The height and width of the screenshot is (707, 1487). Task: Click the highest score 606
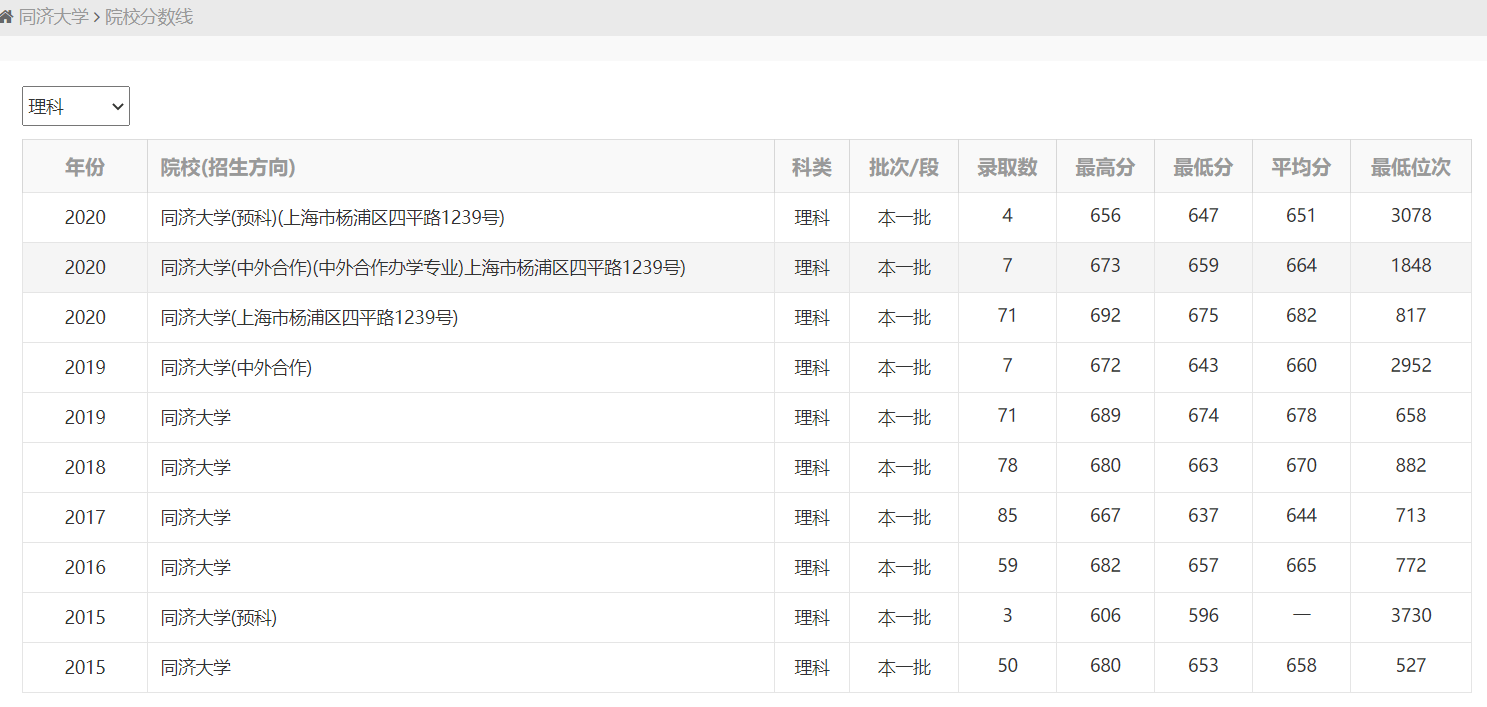[1105, 615]
